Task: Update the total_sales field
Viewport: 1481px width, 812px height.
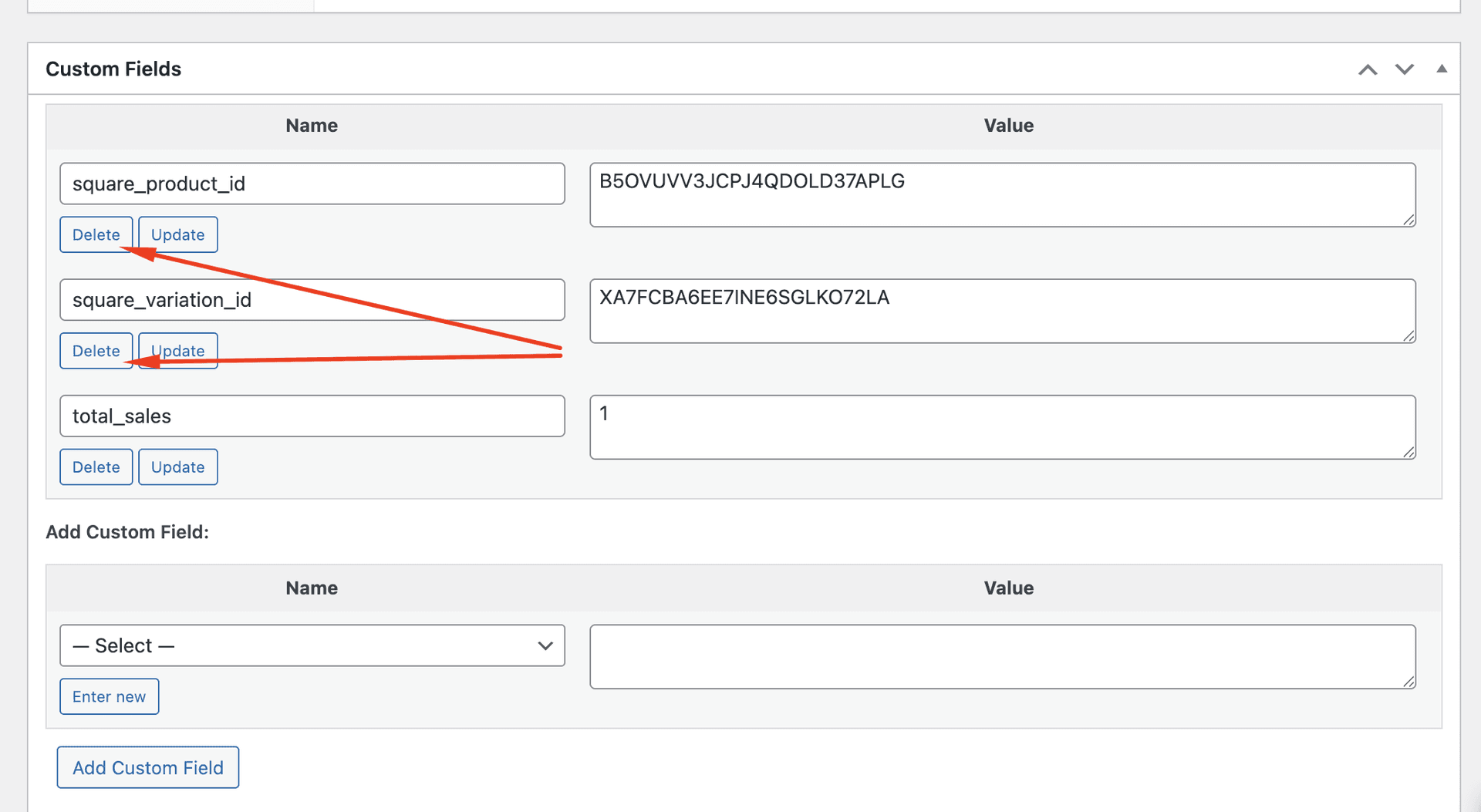Action: coord(177,467)
